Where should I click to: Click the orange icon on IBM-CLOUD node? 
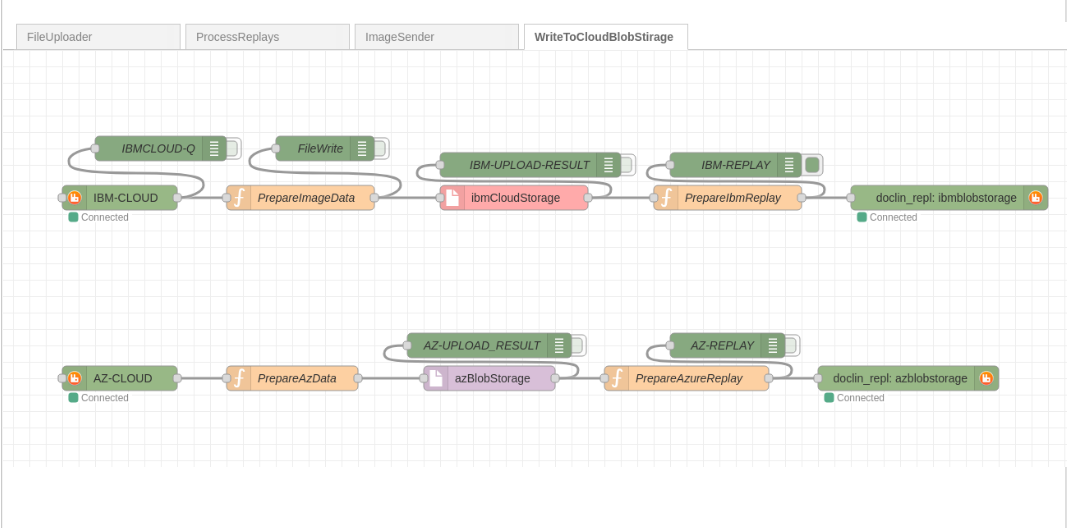point(75,198)
